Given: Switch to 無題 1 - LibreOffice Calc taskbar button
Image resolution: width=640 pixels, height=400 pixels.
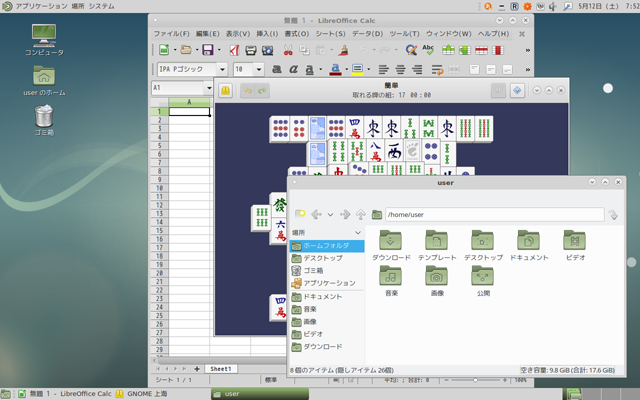Looking at the screenshot, I should [65, 394].
